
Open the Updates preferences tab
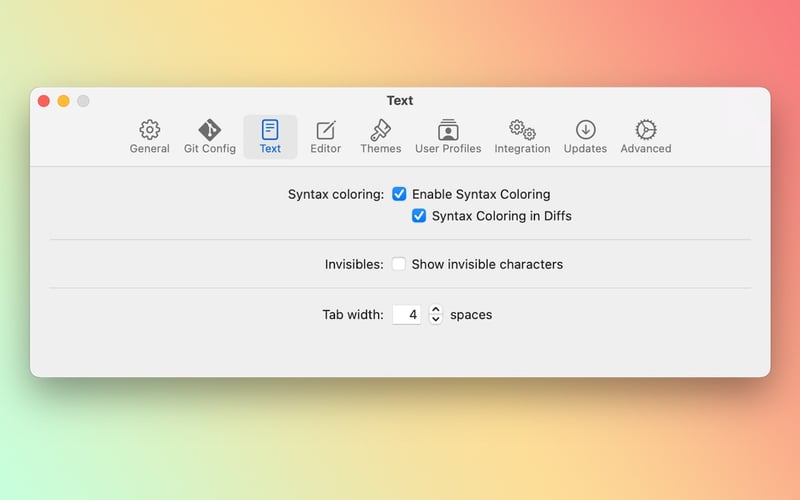pos(585,137)
